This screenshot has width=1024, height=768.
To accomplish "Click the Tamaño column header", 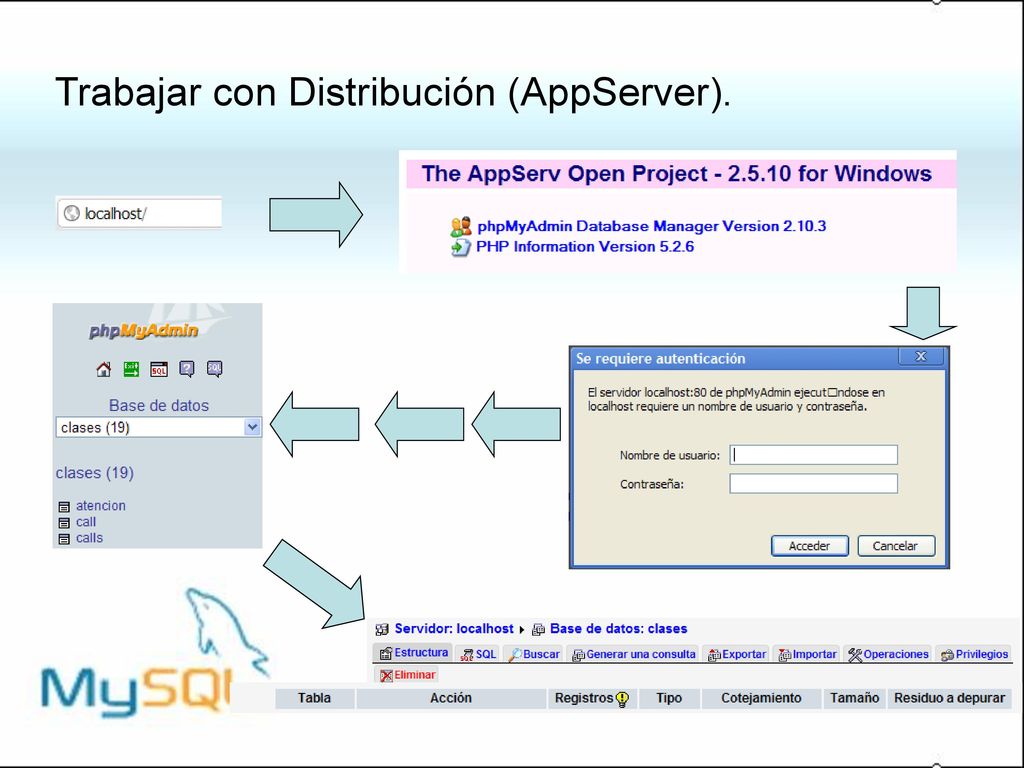I will (x=854, y=698).
